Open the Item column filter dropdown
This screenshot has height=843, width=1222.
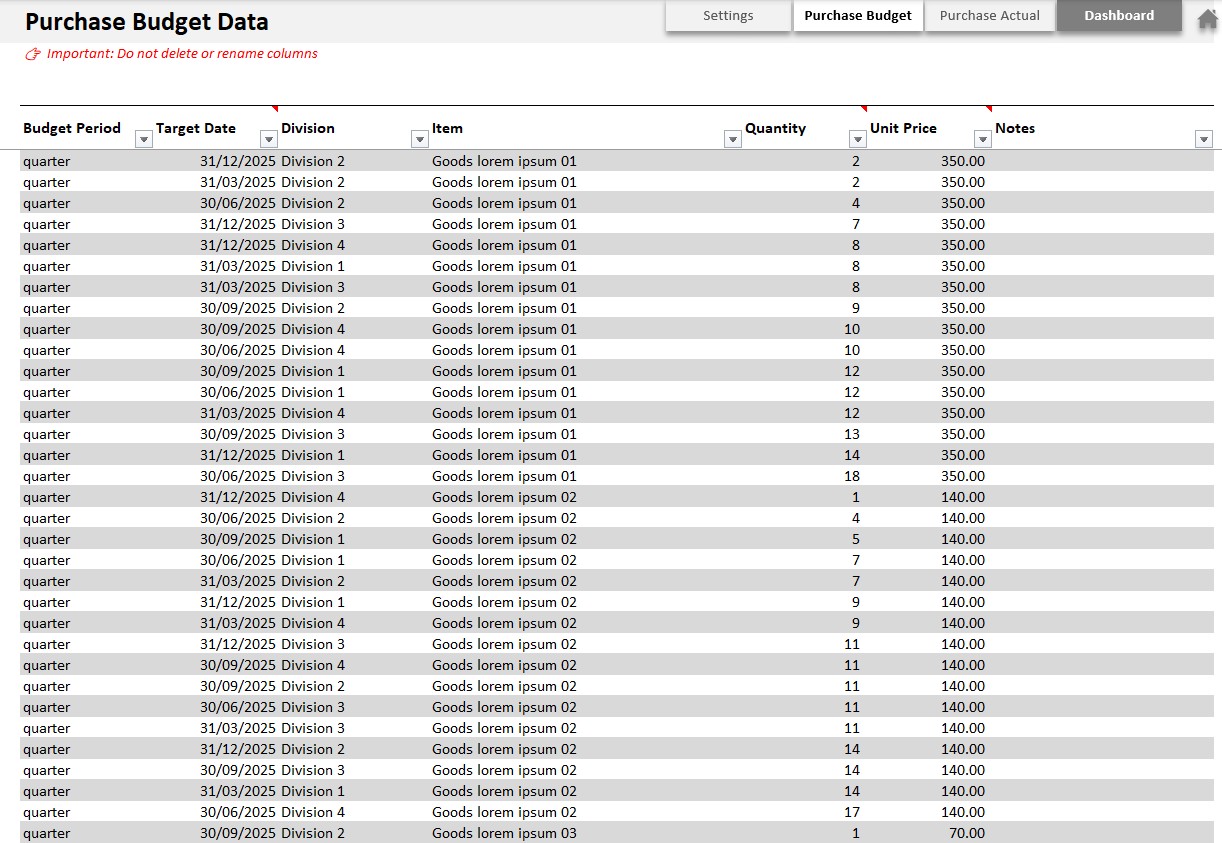[732, 139]
